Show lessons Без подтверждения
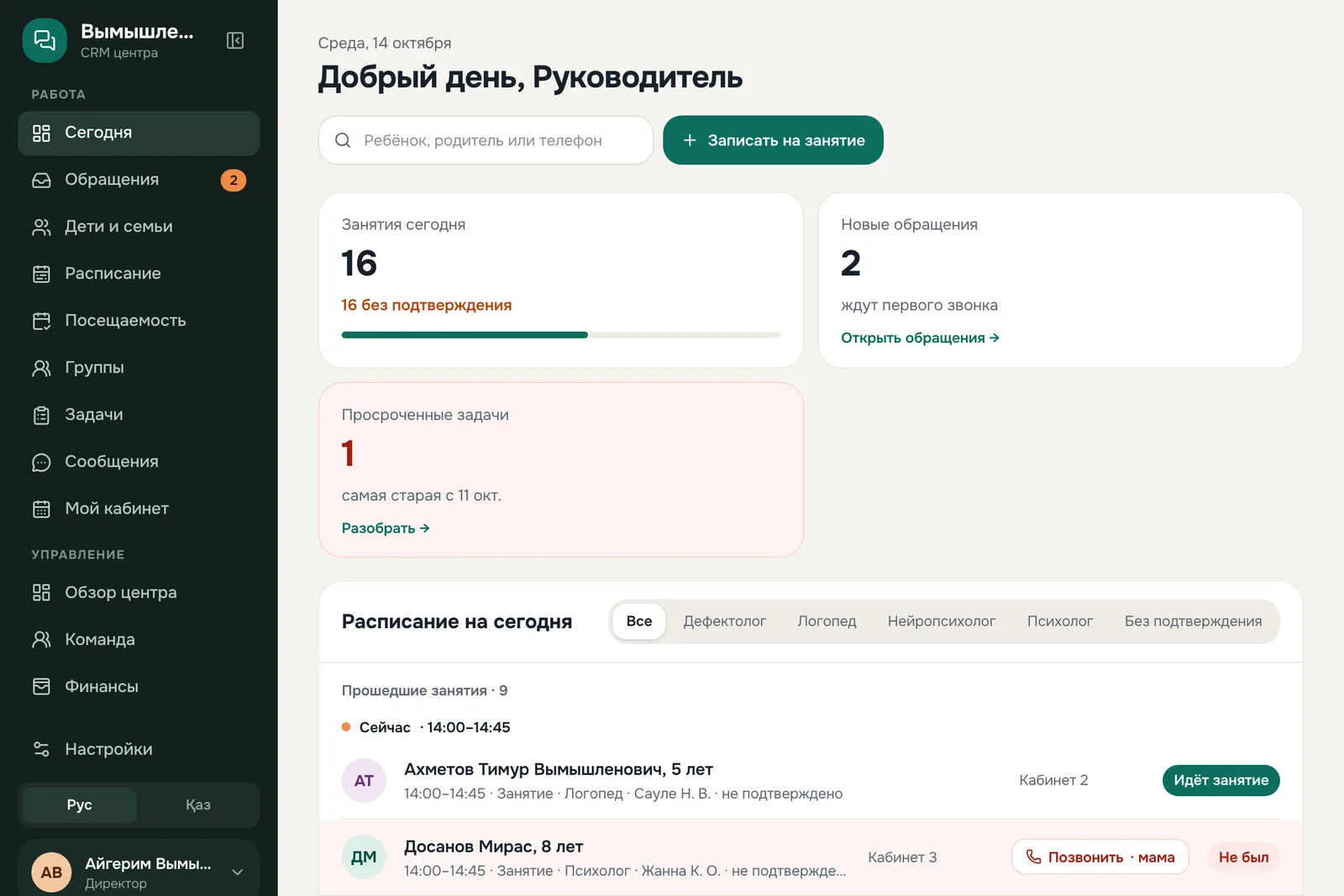 (1194, 621)
